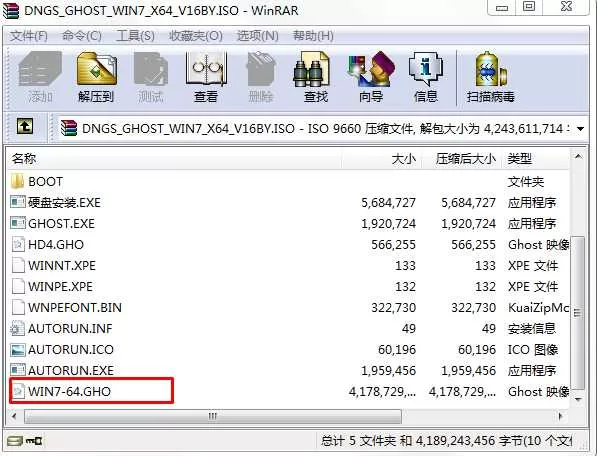Click the archive icon in the address bar
Screen dimensions: 597x456
[69, 128]
